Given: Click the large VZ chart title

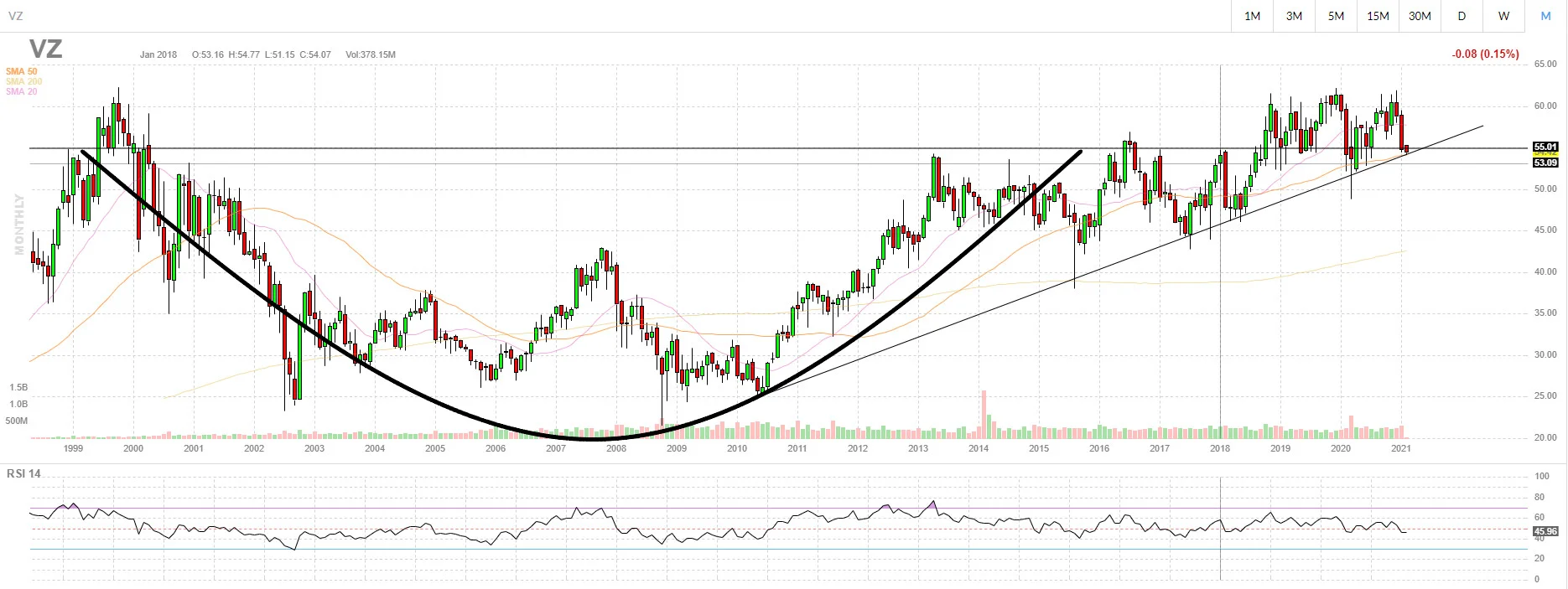Looking at the screenshot, I should pyautogui.click(x=46, y=49).
